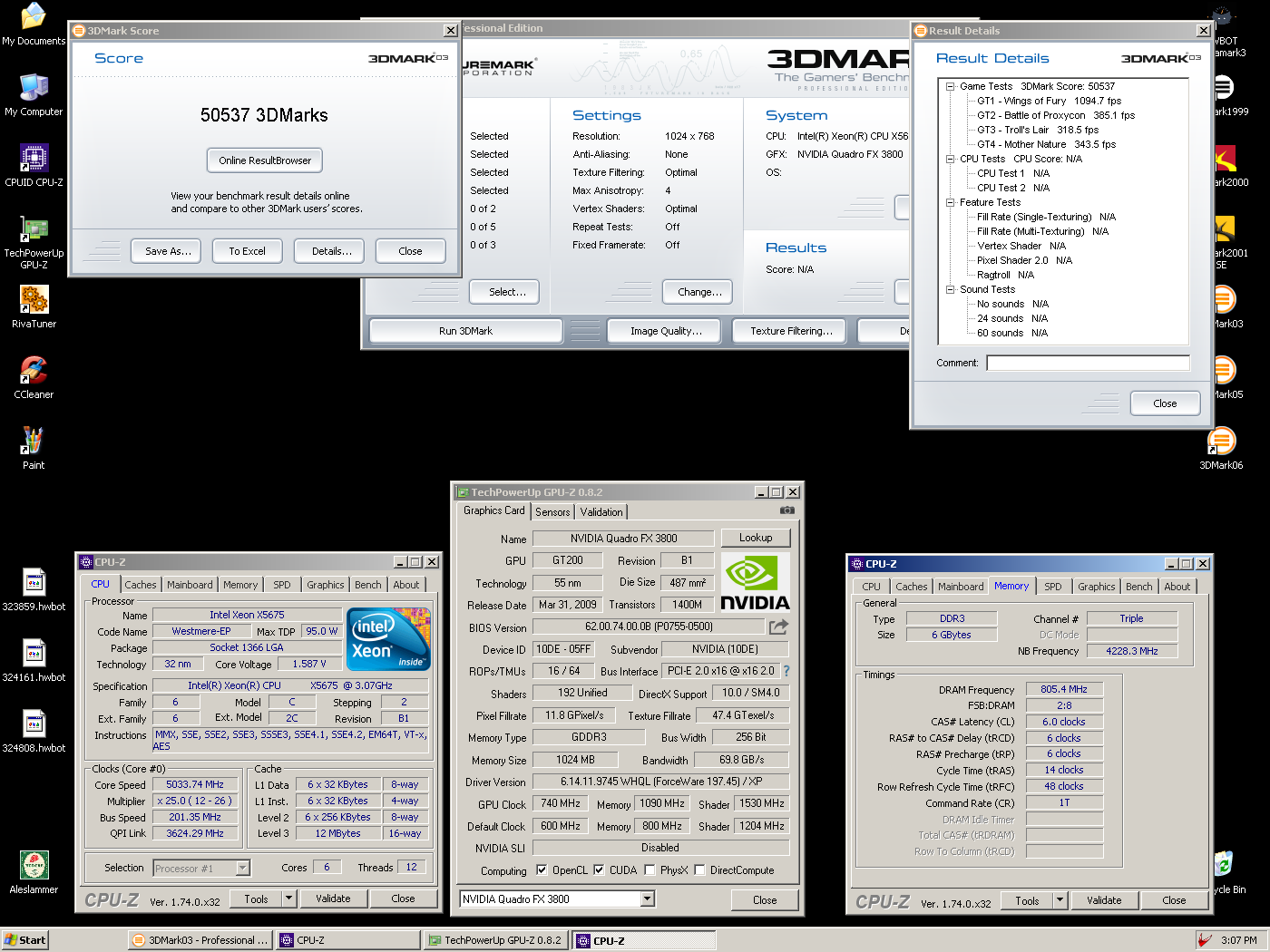Select GT4 - Mother Nature result row
Viewport: 1270px width, 952px height.
[x=1046, y=145]
